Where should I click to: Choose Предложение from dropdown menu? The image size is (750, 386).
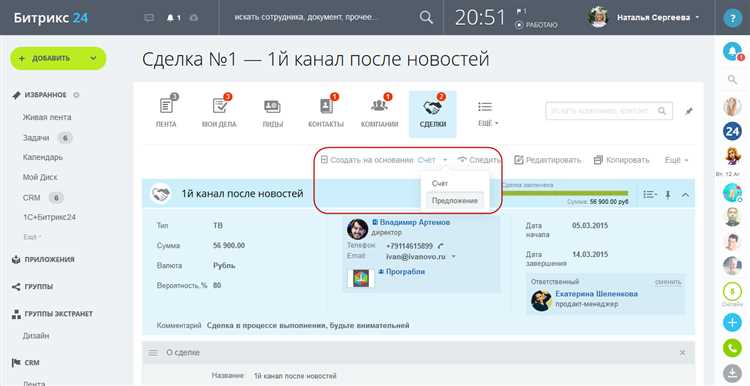point(454,201)
